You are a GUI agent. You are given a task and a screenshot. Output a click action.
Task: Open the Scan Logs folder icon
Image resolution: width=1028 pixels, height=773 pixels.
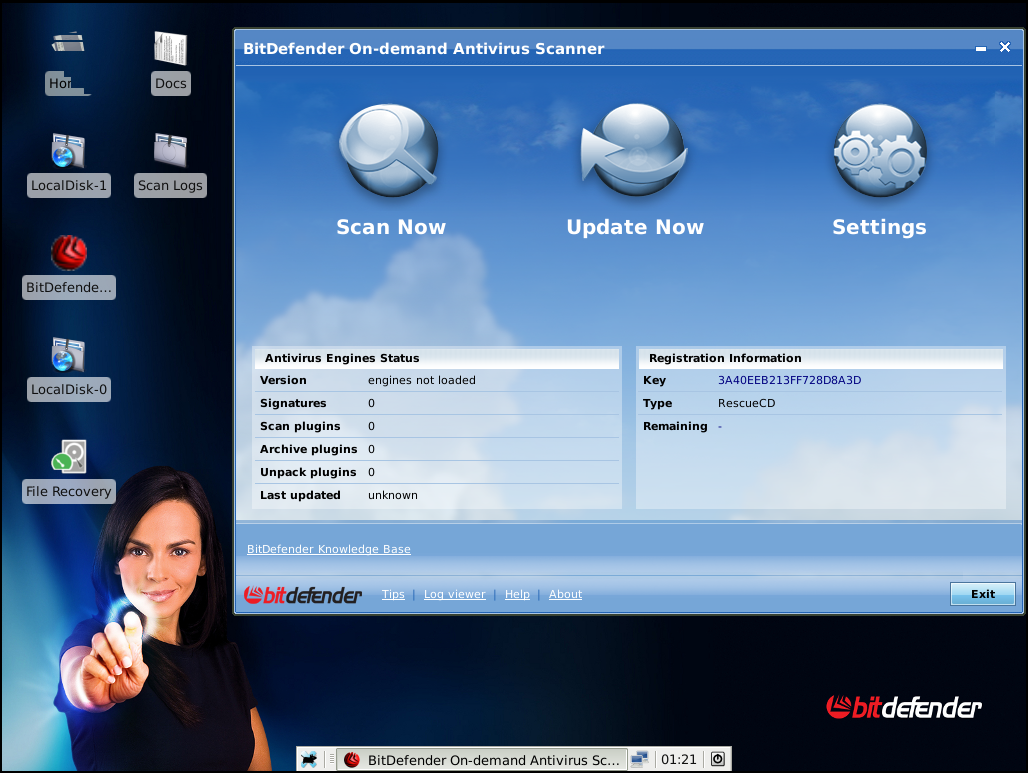170,151
